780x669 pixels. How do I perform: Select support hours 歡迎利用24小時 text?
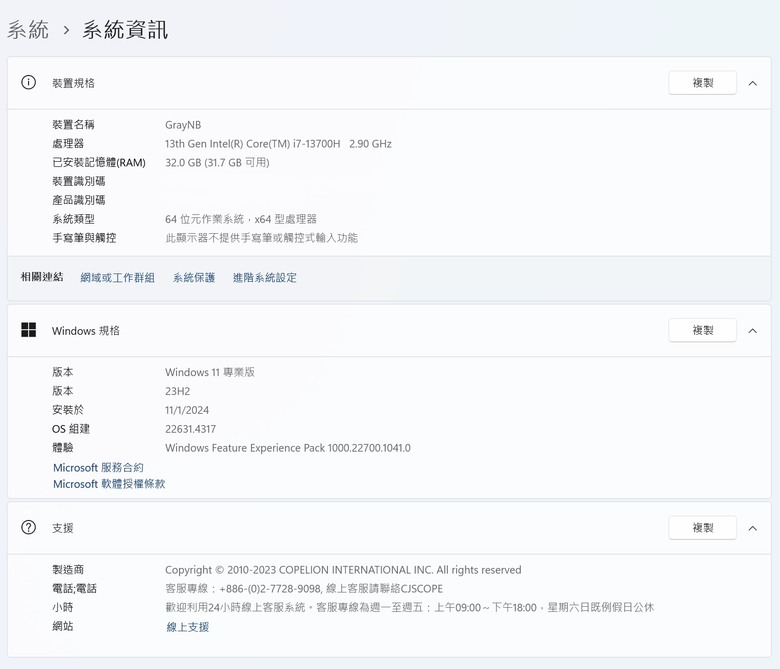click(x=409, y=608)
